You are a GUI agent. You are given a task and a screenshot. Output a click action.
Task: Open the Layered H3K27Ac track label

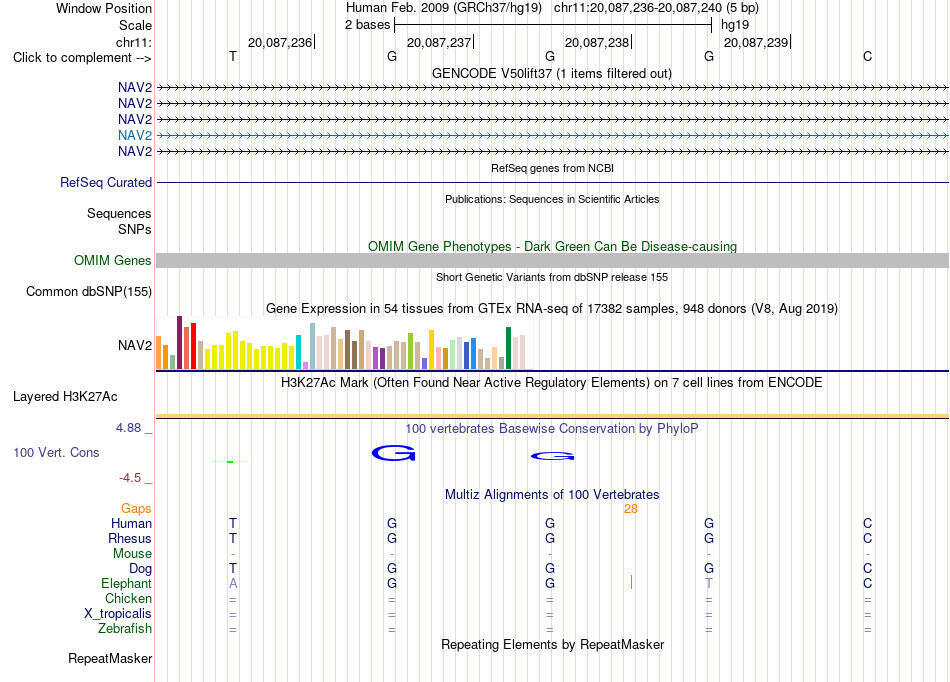[x=65, y=397]
